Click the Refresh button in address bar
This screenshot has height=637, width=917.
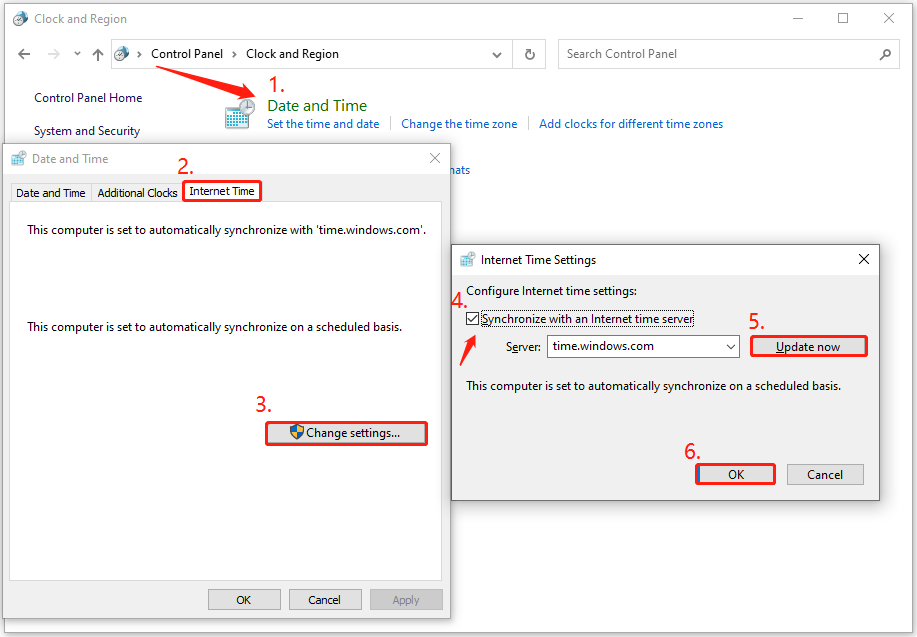(x=529, y=54)
